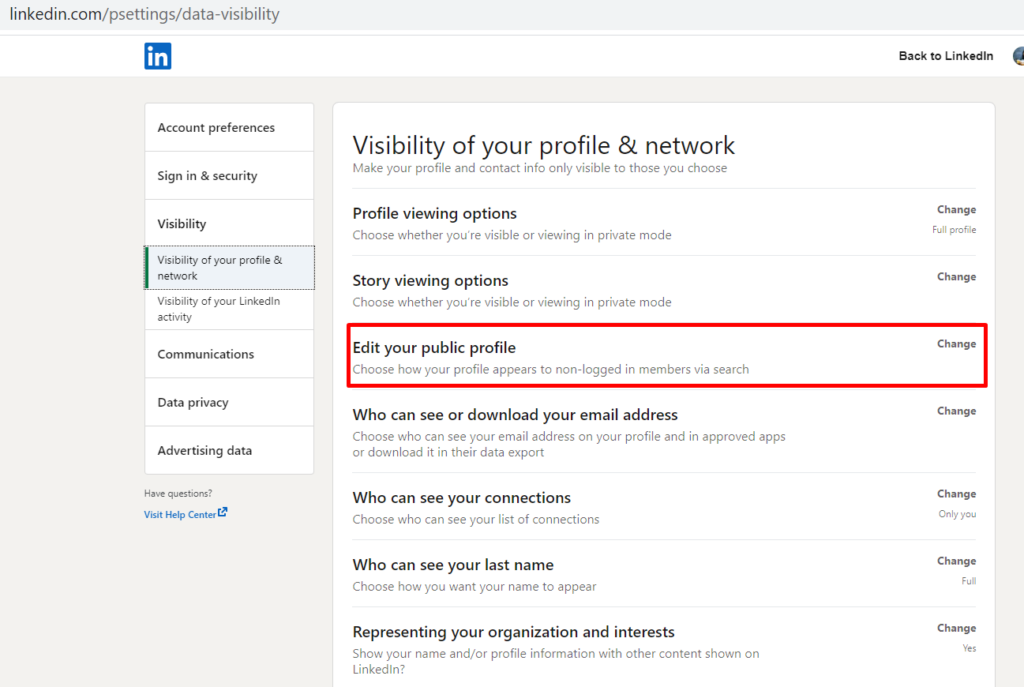The image size is (1024, 687).
Task: Open Advertising data section
Action: tap(229, 451)
